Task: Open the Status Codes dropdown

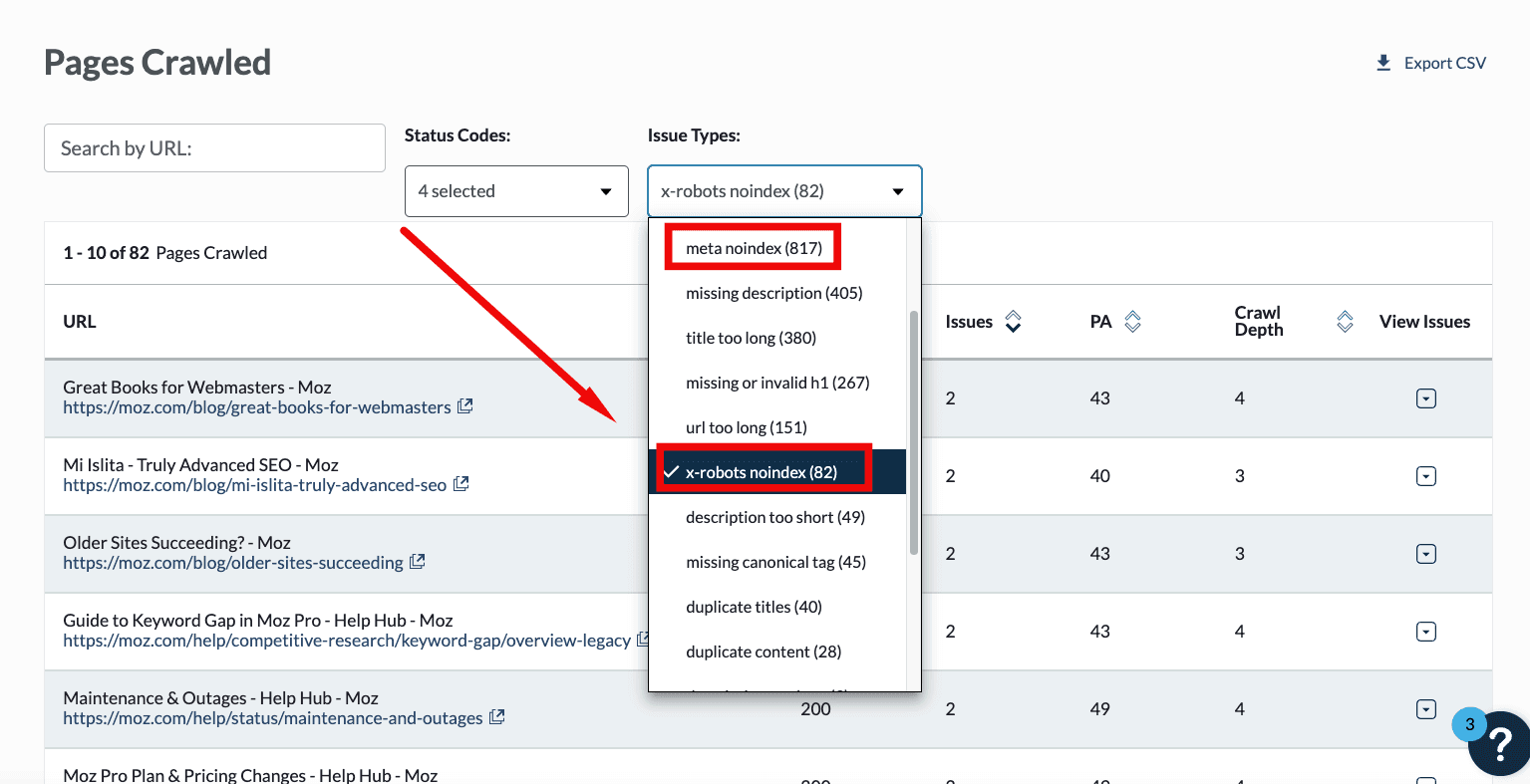Action: point(516,191)
